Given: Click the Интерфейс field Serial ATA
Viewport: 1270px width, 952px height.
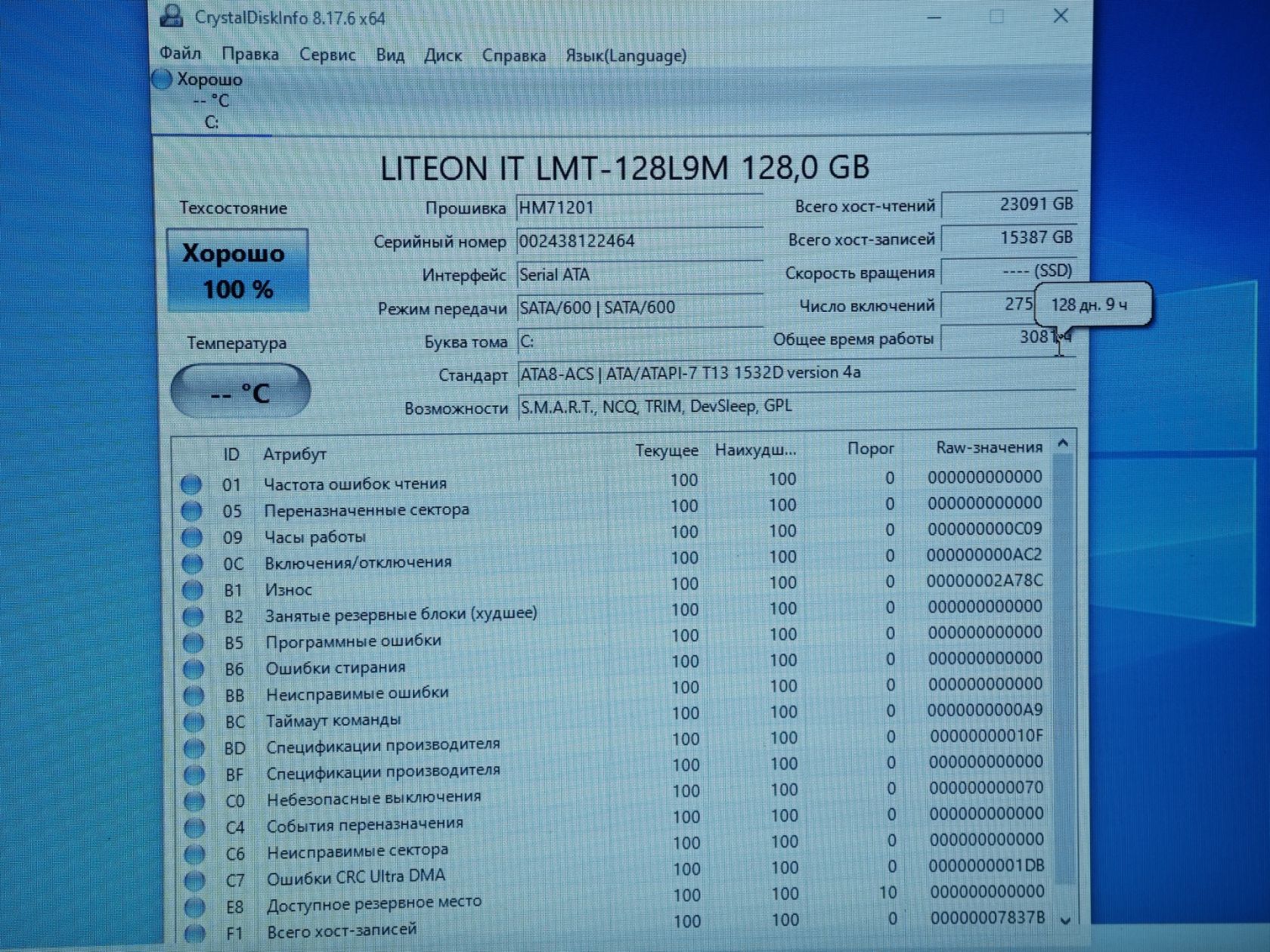Looking at the screenshot, I should (x=640, y=274).
